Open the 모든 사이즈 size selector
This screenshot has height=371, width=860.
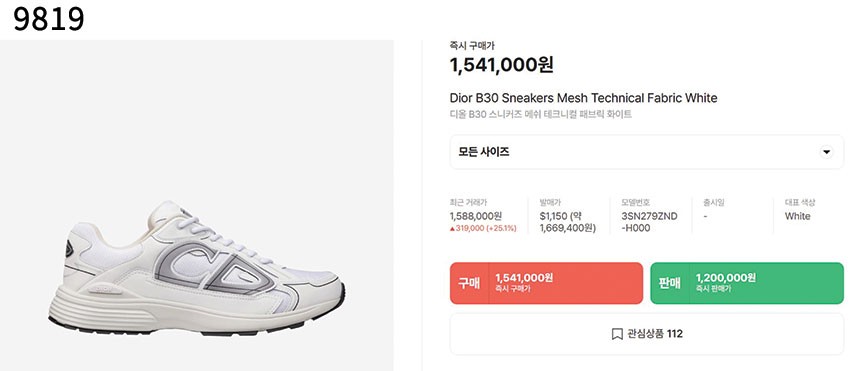647,152
